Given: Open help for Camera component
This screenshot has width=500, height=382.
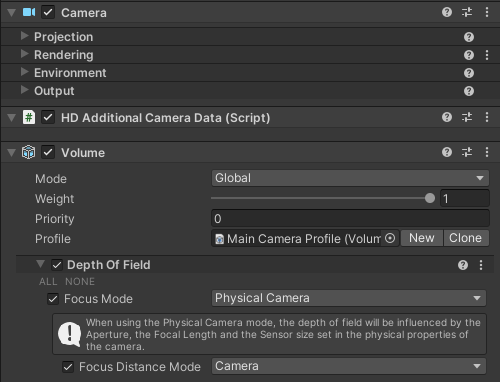Looking at the screenshot, I should 447,12.
